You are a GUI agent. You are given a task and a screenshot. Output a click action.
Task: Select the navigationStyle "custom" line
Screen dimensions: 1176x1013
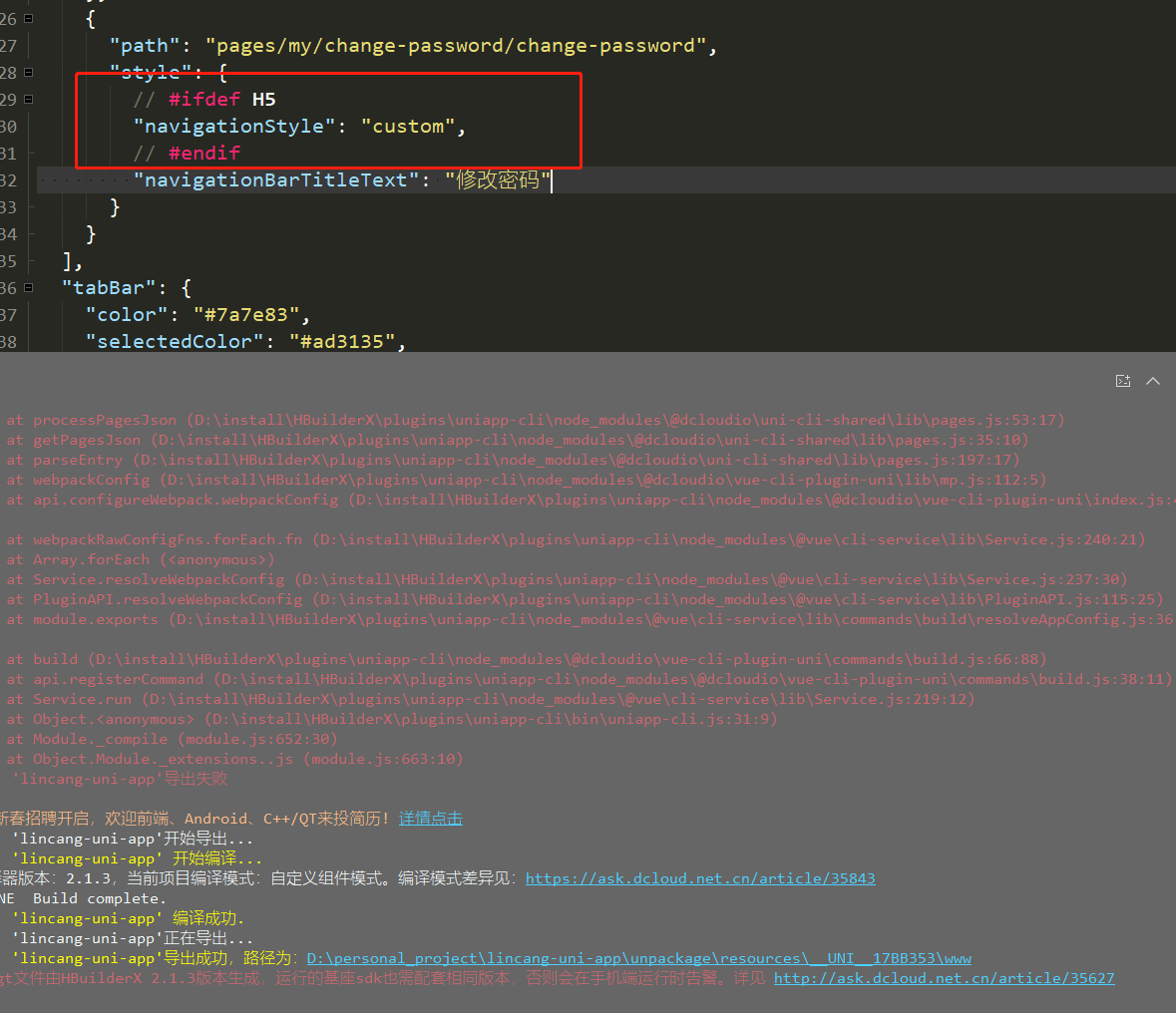pyautogui.click(x=299, y=126)
